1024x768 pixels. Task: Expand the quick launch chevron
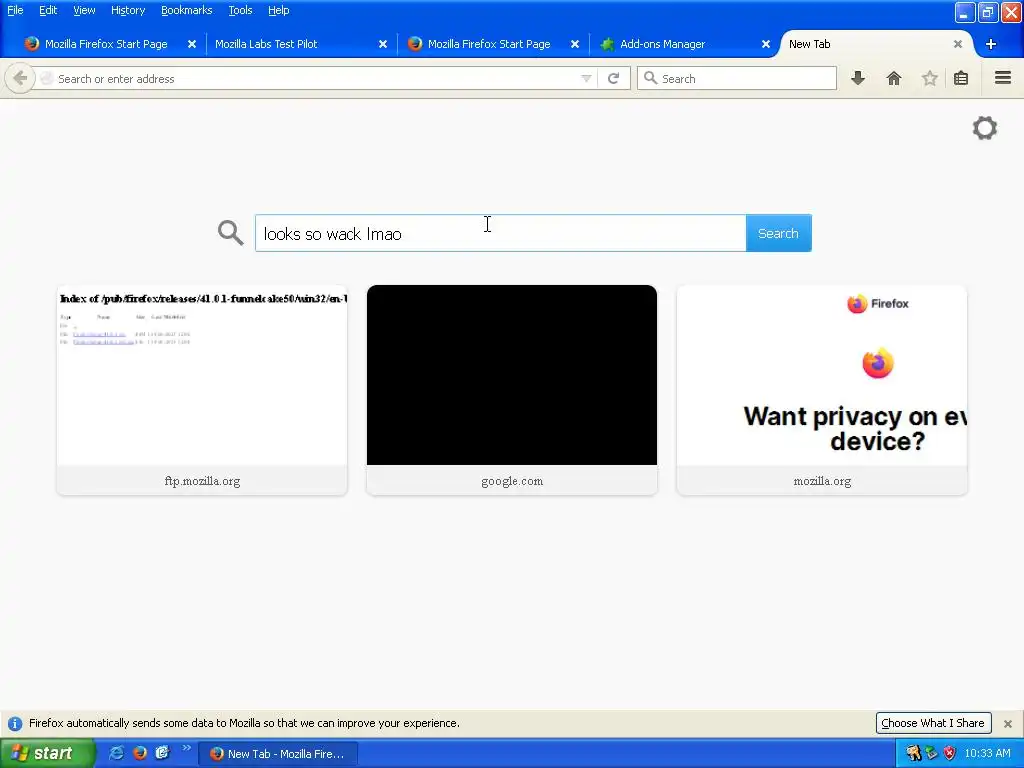186,748
